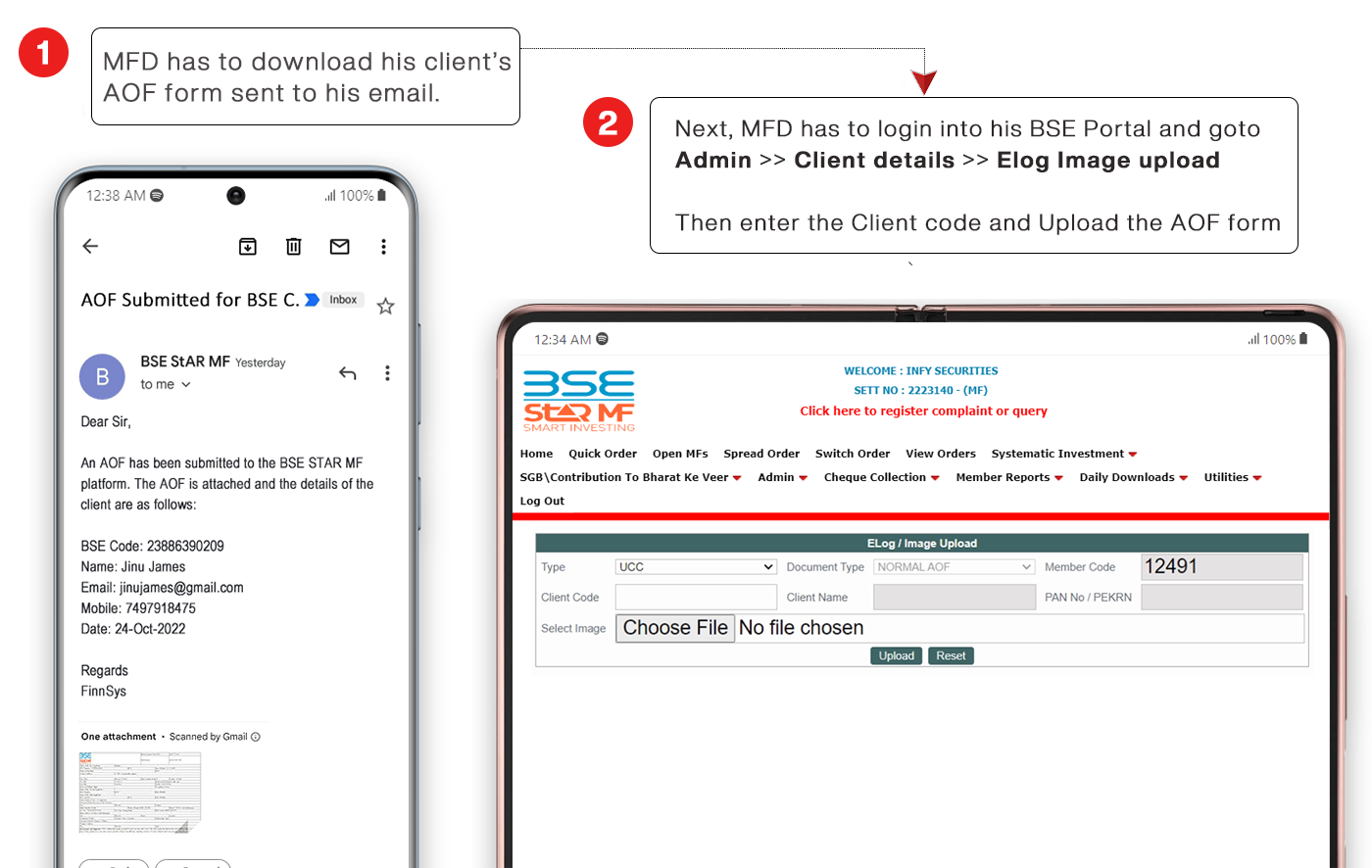Tap the phone's battery status icon

[x=381, y=195]
